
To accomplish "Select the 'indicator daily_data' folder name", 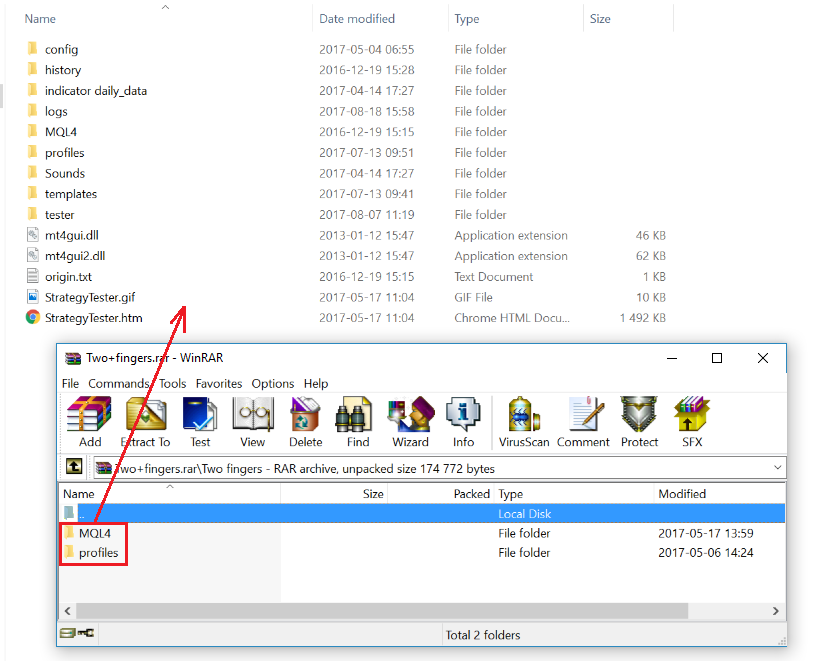I will (x=96, y=90).
